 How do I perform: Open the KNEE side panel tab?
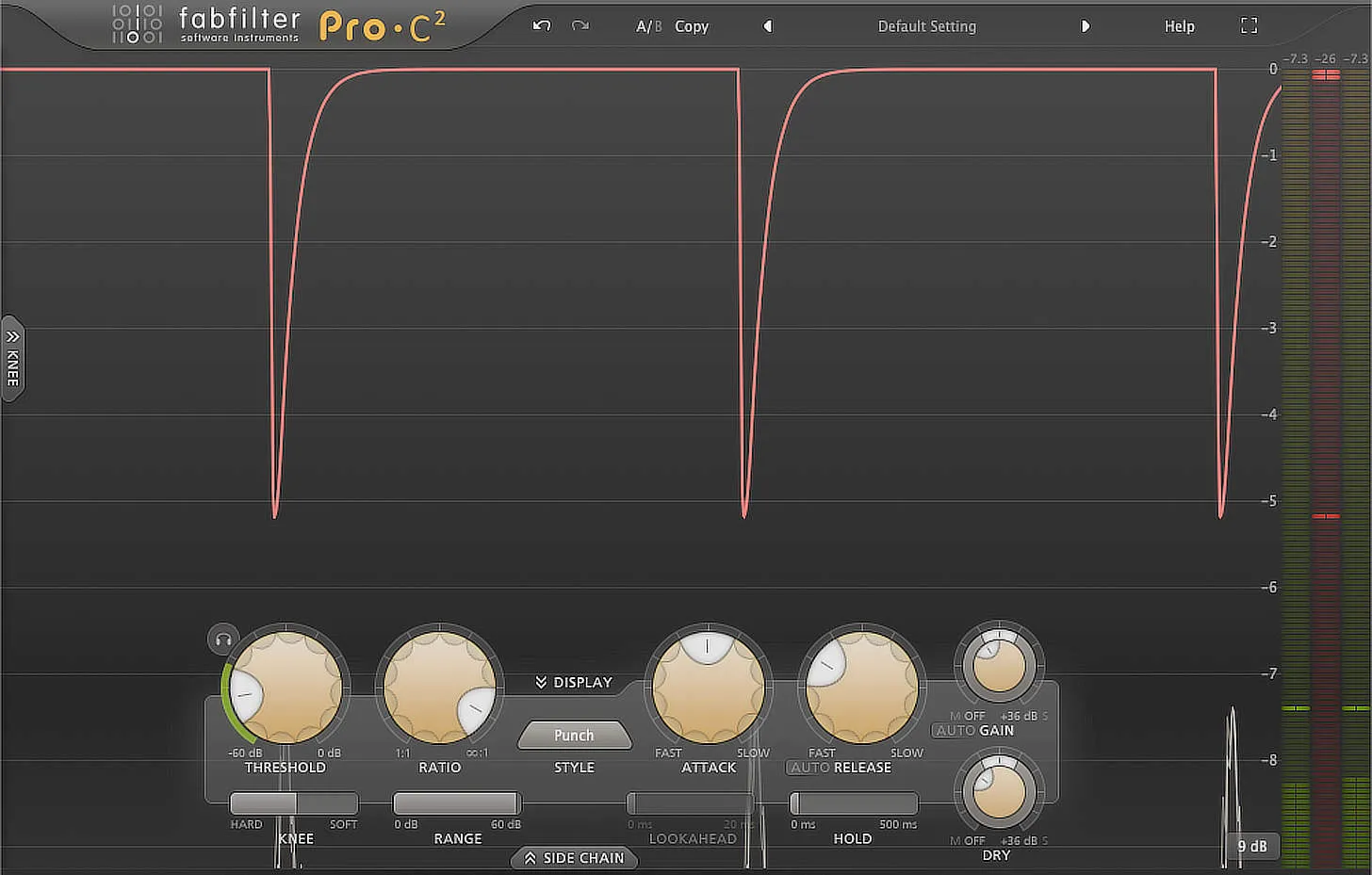coord(13,360)
